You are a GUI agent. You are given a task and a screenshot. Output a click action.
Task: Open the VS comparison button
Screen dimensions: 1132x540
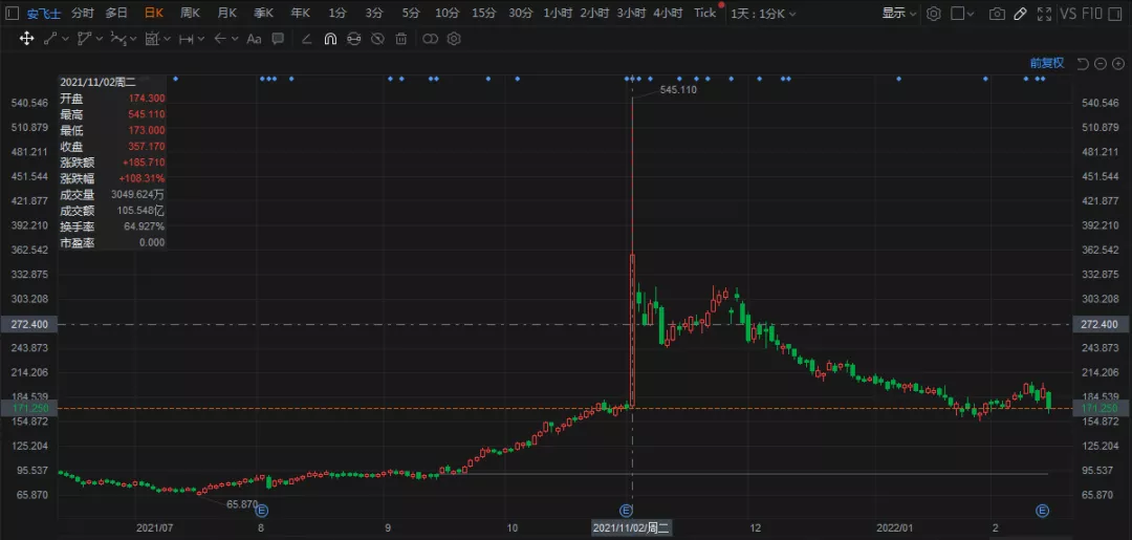[x=1068, y=13]
